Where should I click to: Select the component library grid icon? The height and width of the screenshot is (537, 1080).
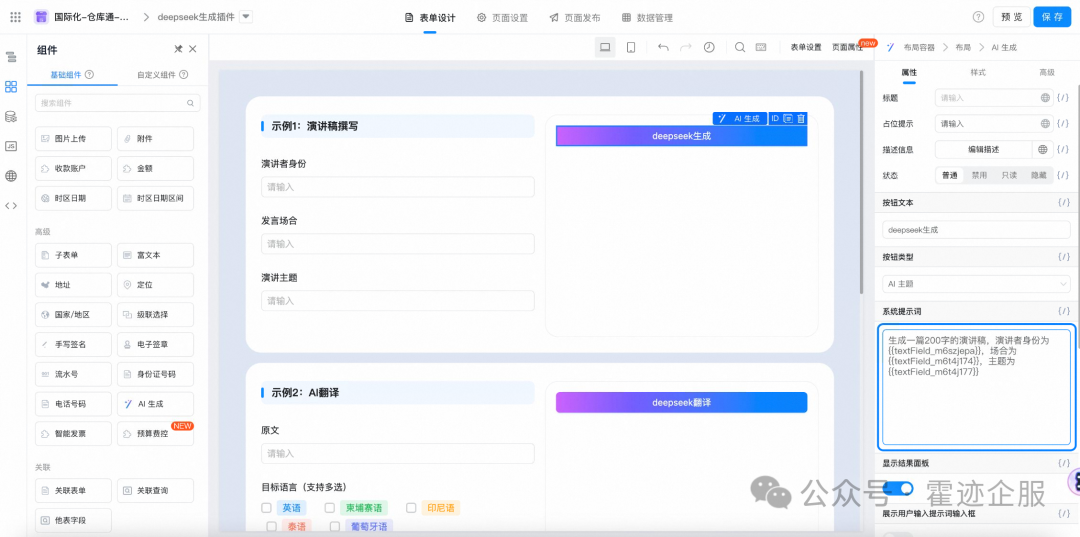pyautogui.click(x=11, y=86)
